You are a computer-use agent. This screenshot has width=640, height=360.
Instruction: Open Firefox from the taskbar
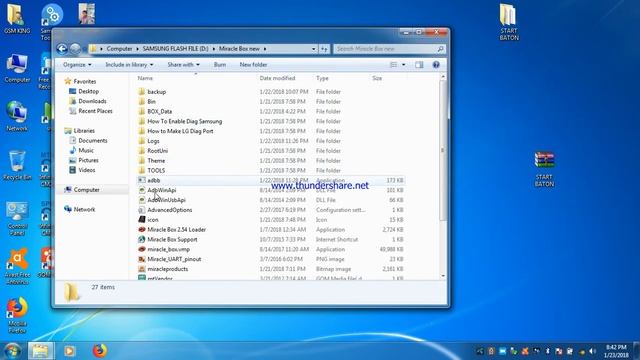99,351
